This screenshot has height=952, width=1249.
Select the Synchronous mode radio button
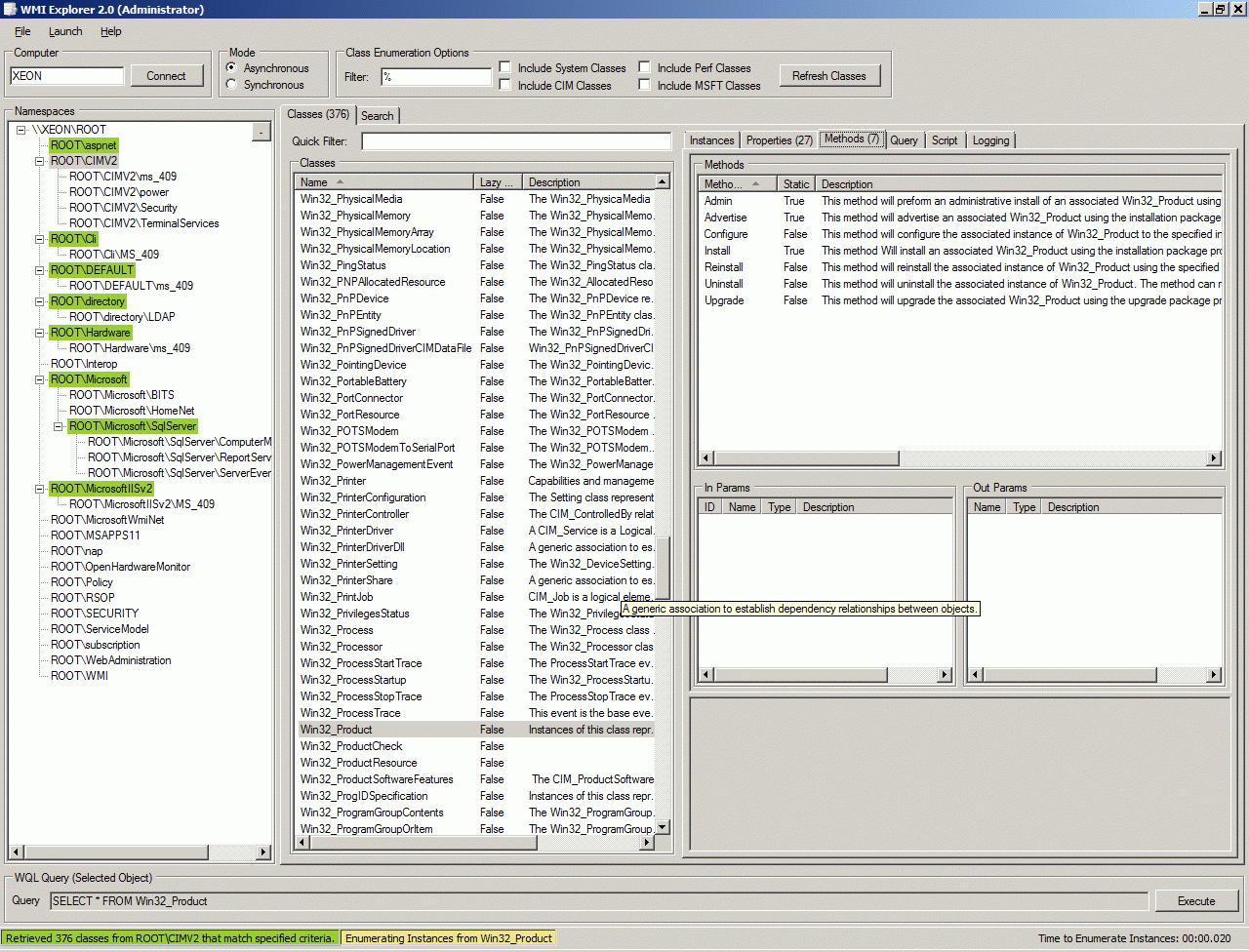(x=231, y=85)
